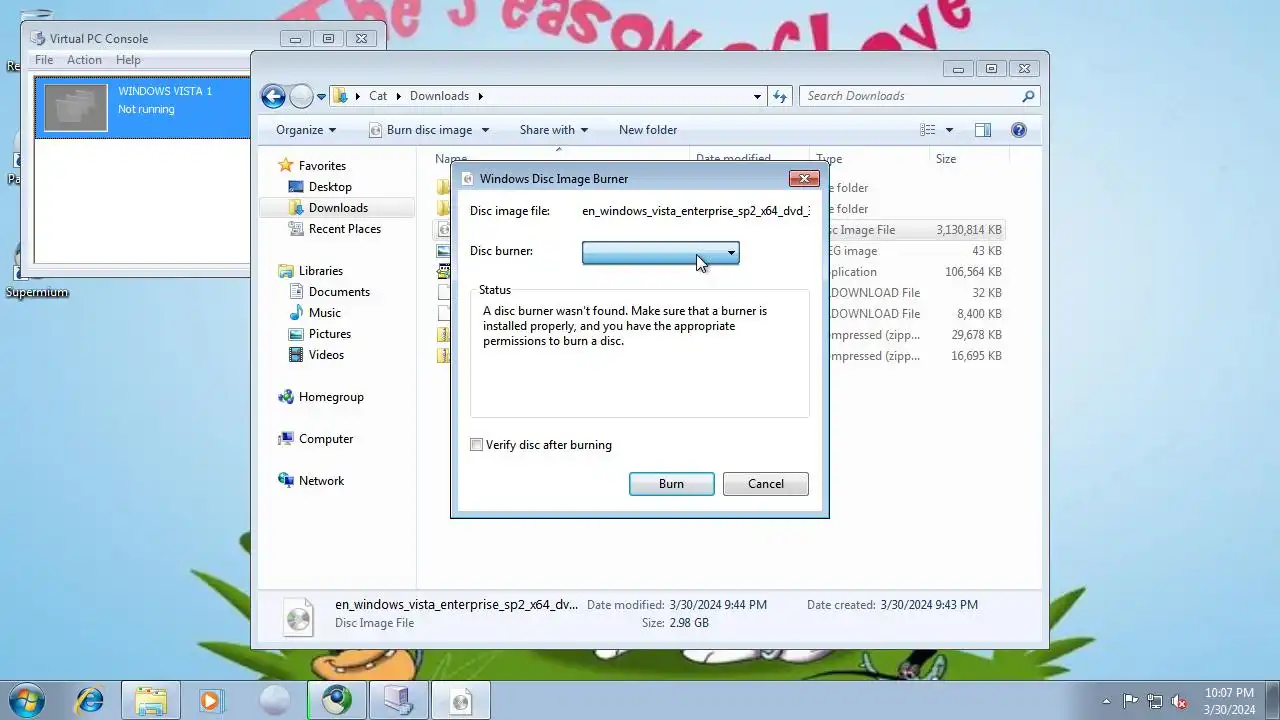Change view using the views icon
Image resolution: width=1280 pixels, height=720 pixels.
pyautogui.click(x=928, y=130)
